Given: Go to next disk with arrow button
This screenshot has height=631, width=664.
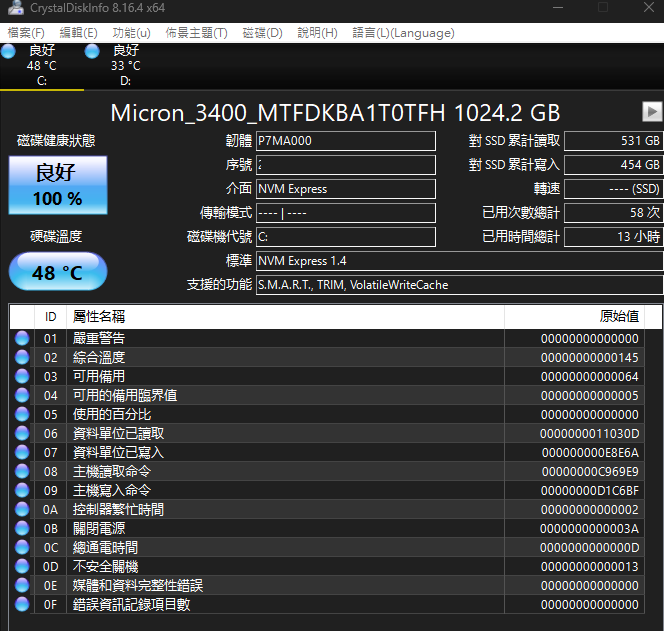Looking at the screenshot, I should [x=652, y=112].
